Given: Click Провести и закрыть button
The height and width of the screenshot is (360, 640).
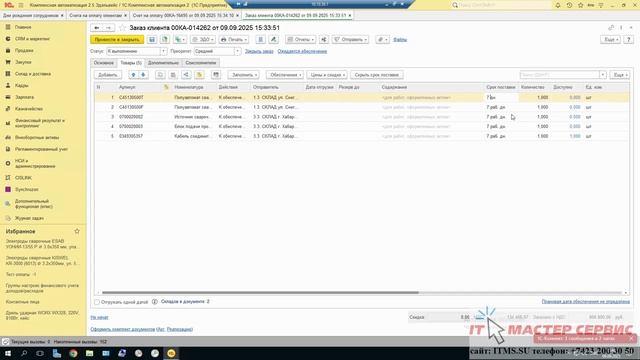Looking at the screenshot, I should 117,40.
